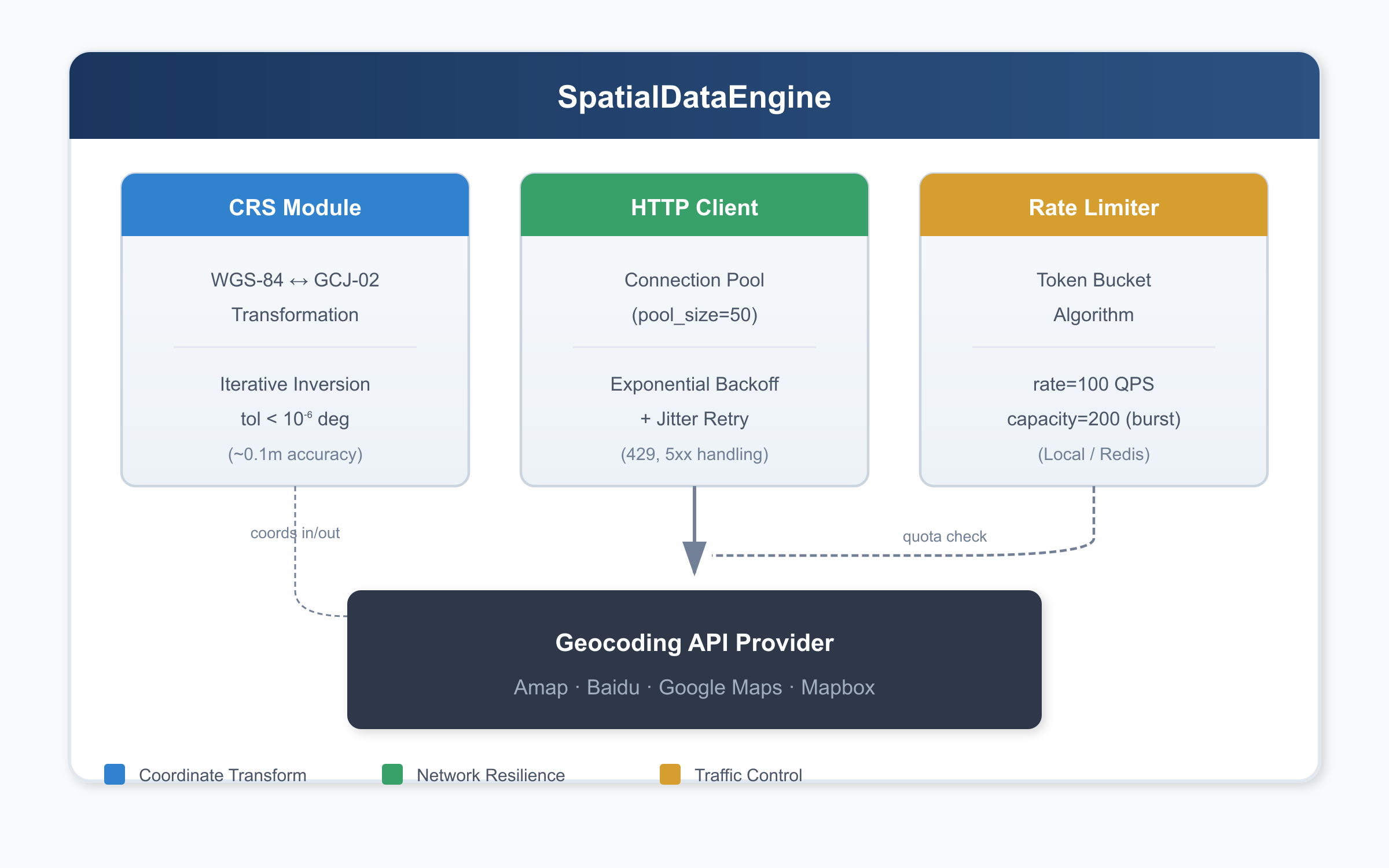
Task: Click the blue Coordinate Transform legend swatch
Action: (115, 774)
